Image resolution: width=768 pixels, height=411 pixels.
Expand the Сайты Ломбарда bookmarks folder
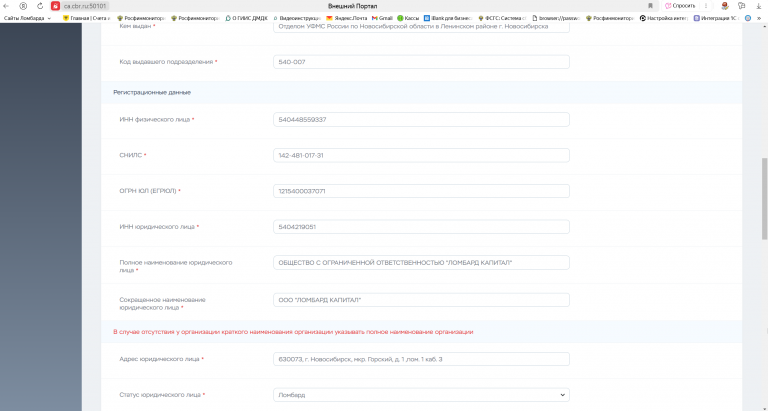point(27,18)
